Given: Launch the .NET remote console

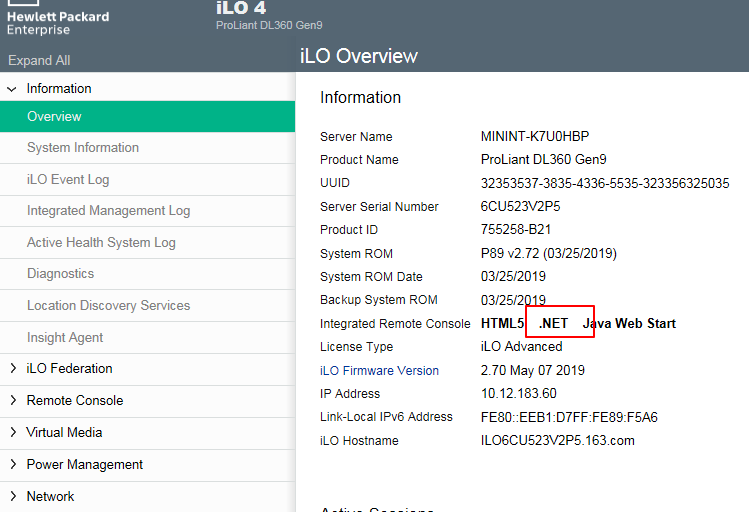Looking at the screenshot, I should click(x=553, y=323).
